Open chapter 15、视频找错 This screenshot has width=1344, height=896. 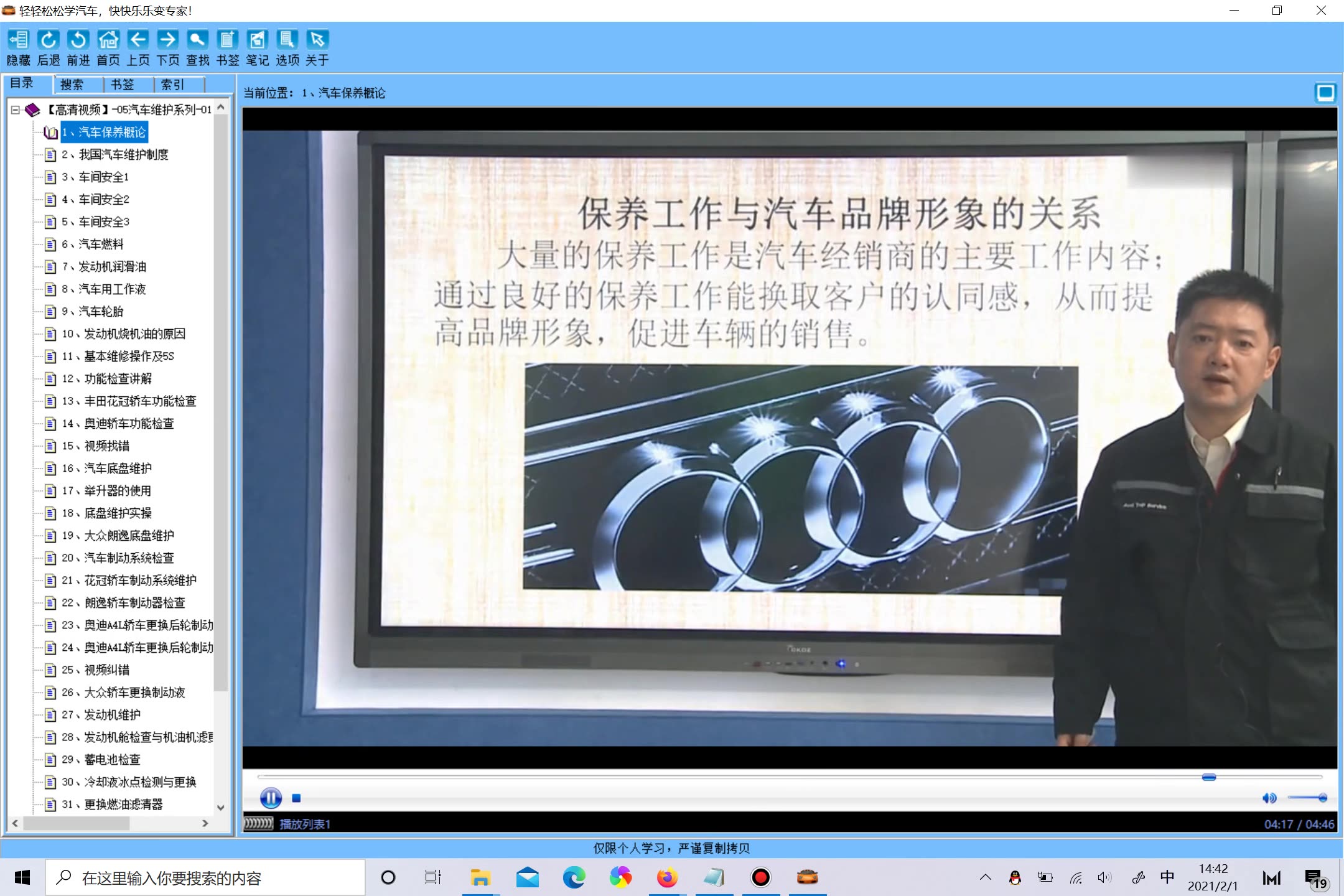[95, 446]
